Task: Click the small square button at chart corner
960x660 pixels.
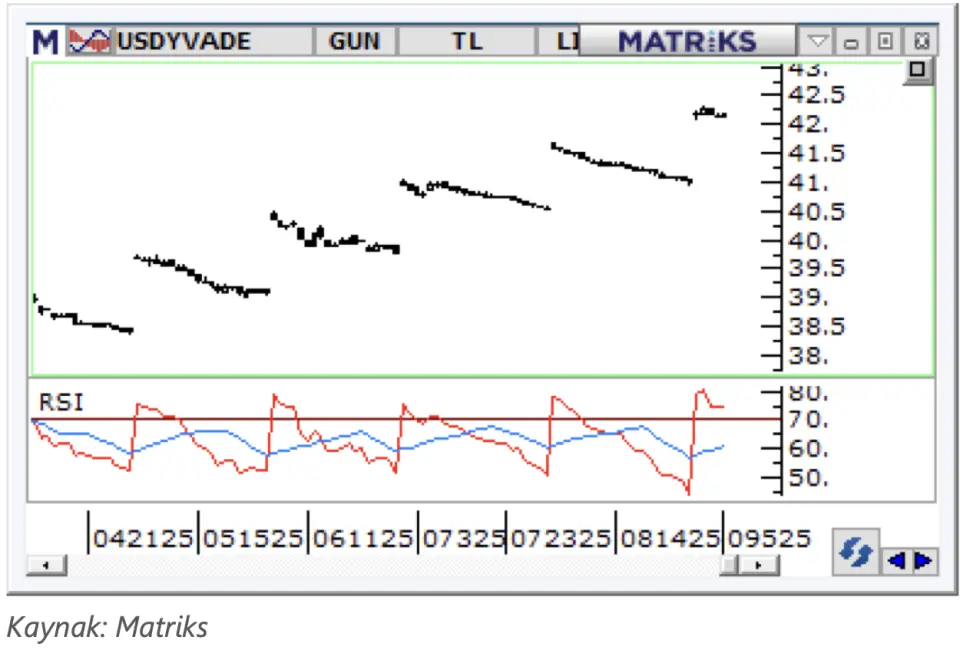Action: pos(917,72)
